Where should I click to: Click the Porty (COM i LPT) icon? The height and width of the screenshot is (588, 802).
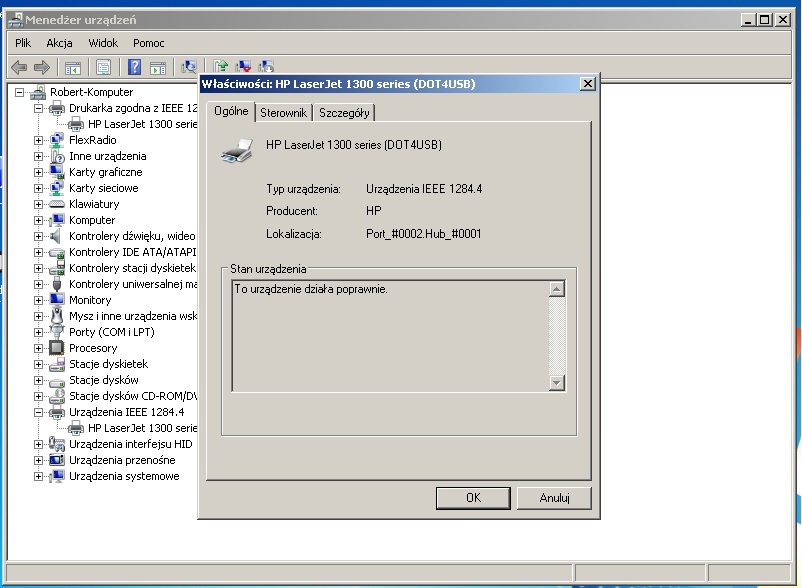click(x=57, y=332)
